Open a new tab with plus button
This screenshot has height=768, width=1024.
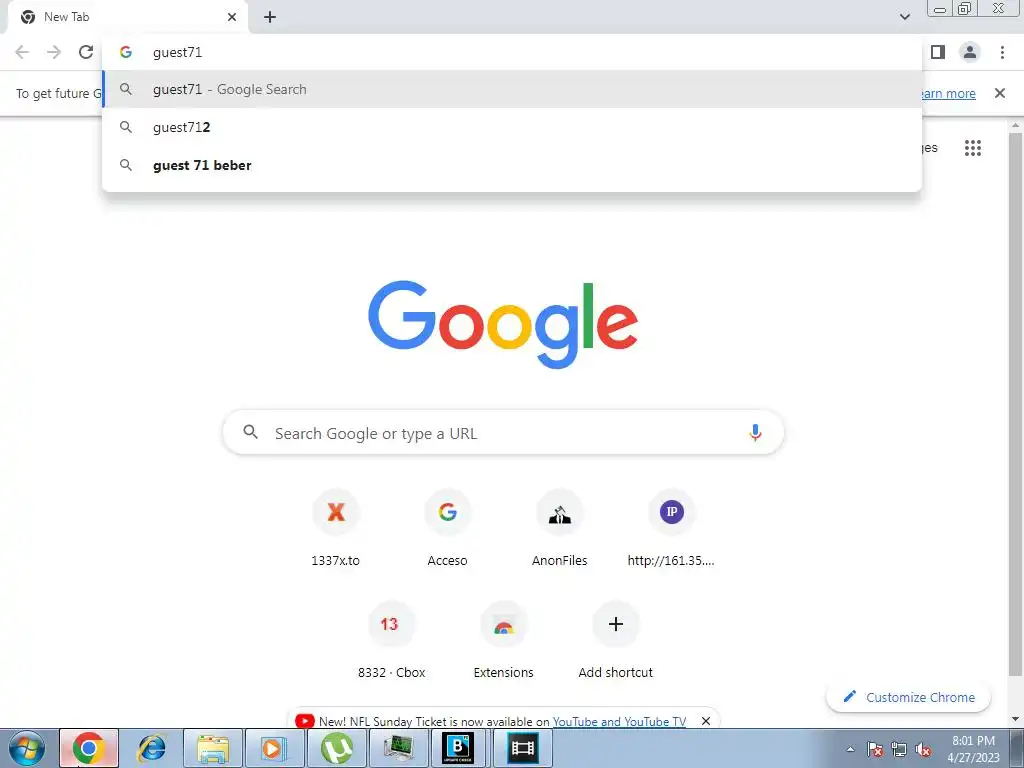pos(270,17)
